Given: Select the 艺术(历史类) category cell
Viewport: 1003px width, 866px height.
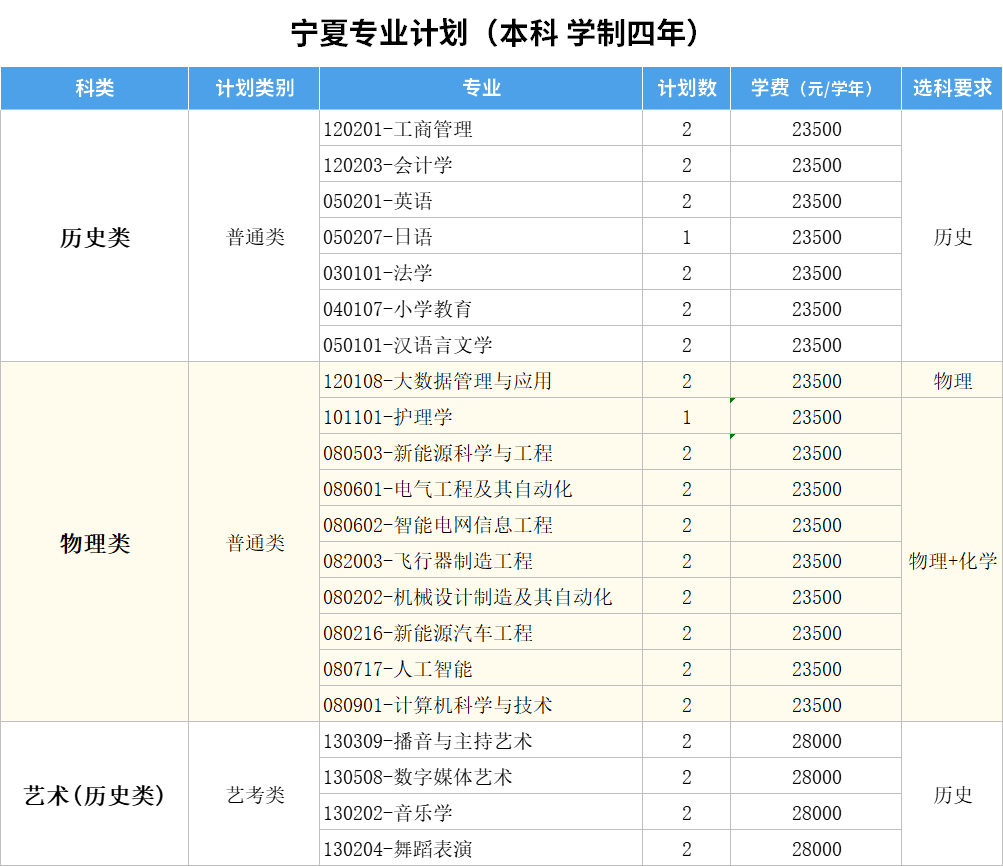Looking at the screenshot, I should pos(95,795).
